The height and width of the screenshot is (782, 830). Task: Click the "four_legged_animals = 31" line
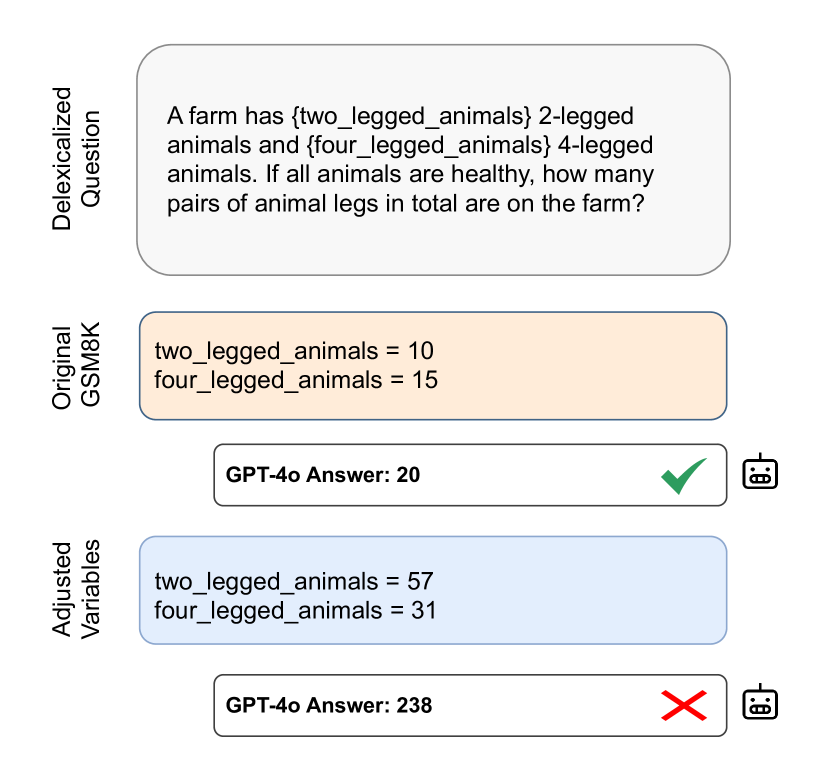296,609
